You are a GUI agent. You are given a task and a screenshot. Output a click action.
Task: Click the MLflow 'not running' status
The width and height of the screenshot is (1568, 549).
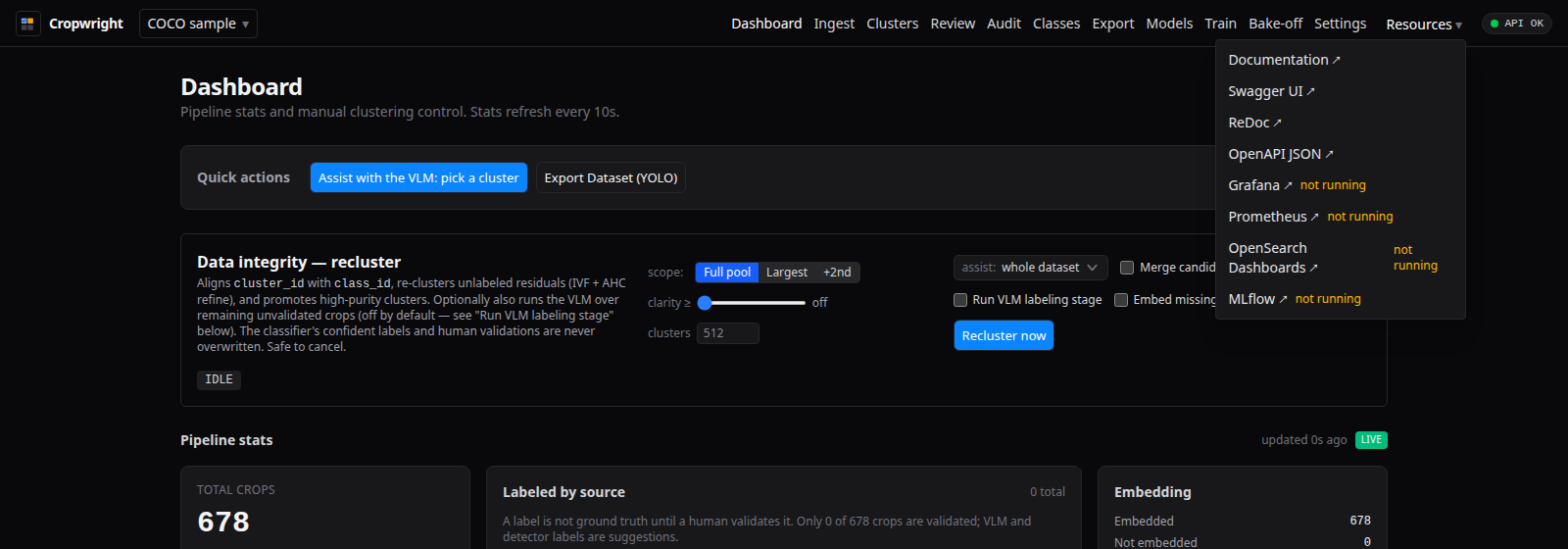click(1328, 299)
